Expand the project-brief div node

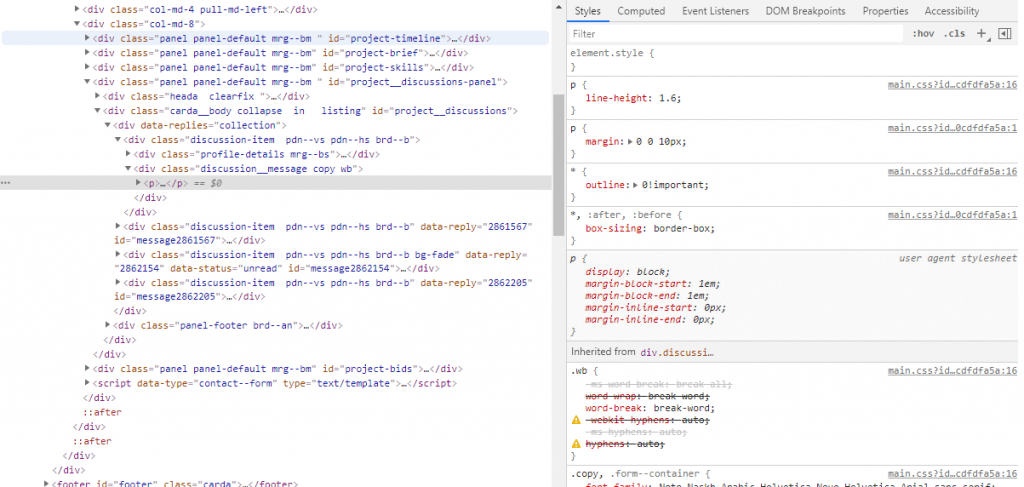tap(88, 53)
